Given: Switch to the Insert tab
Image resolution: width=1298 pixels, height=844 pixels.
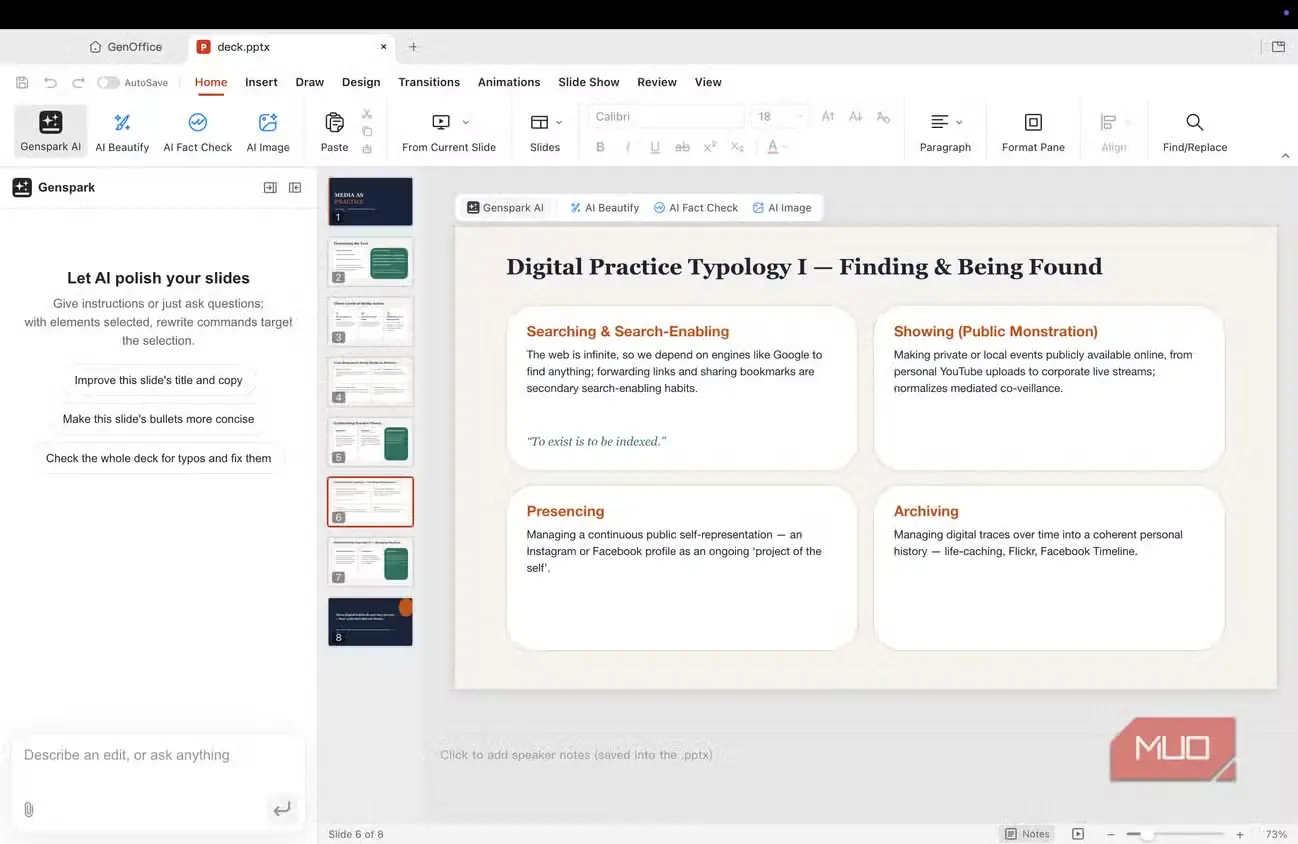Looking at the screenshot, I should point(261,82).
